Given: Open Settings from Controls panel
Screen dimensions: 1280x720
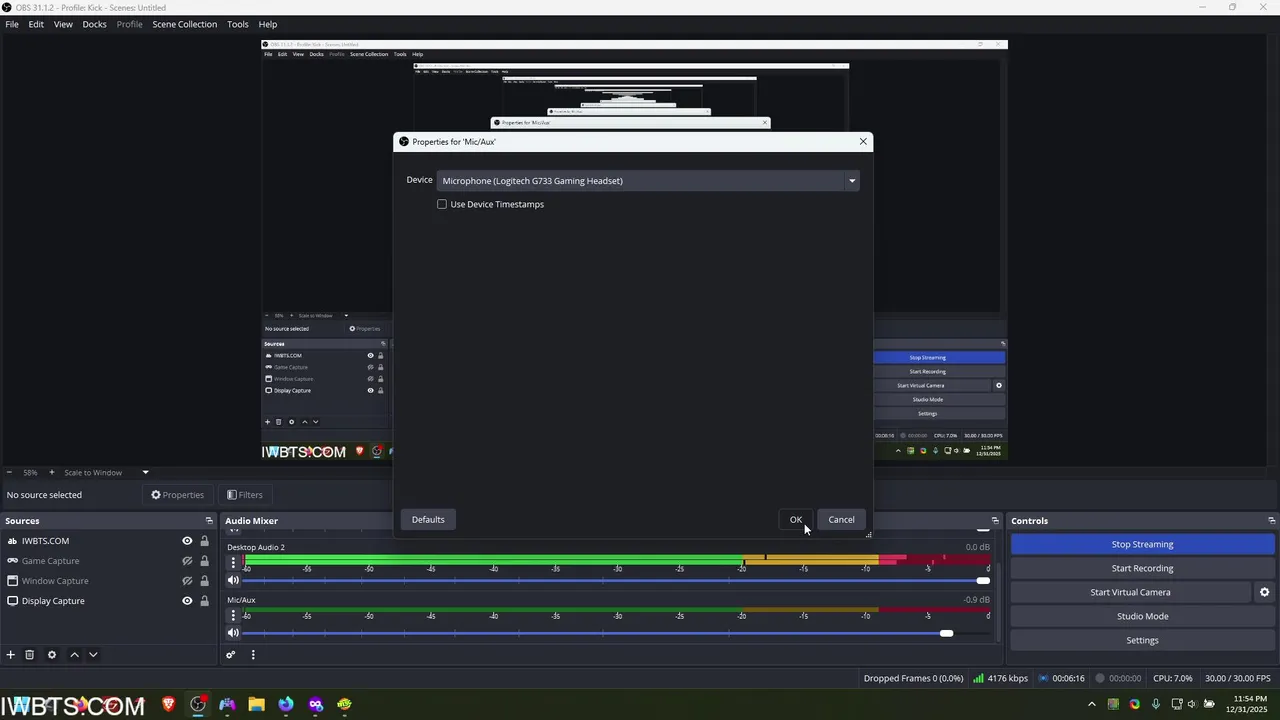Looking at the screenshot, I should pos(1143,640).
